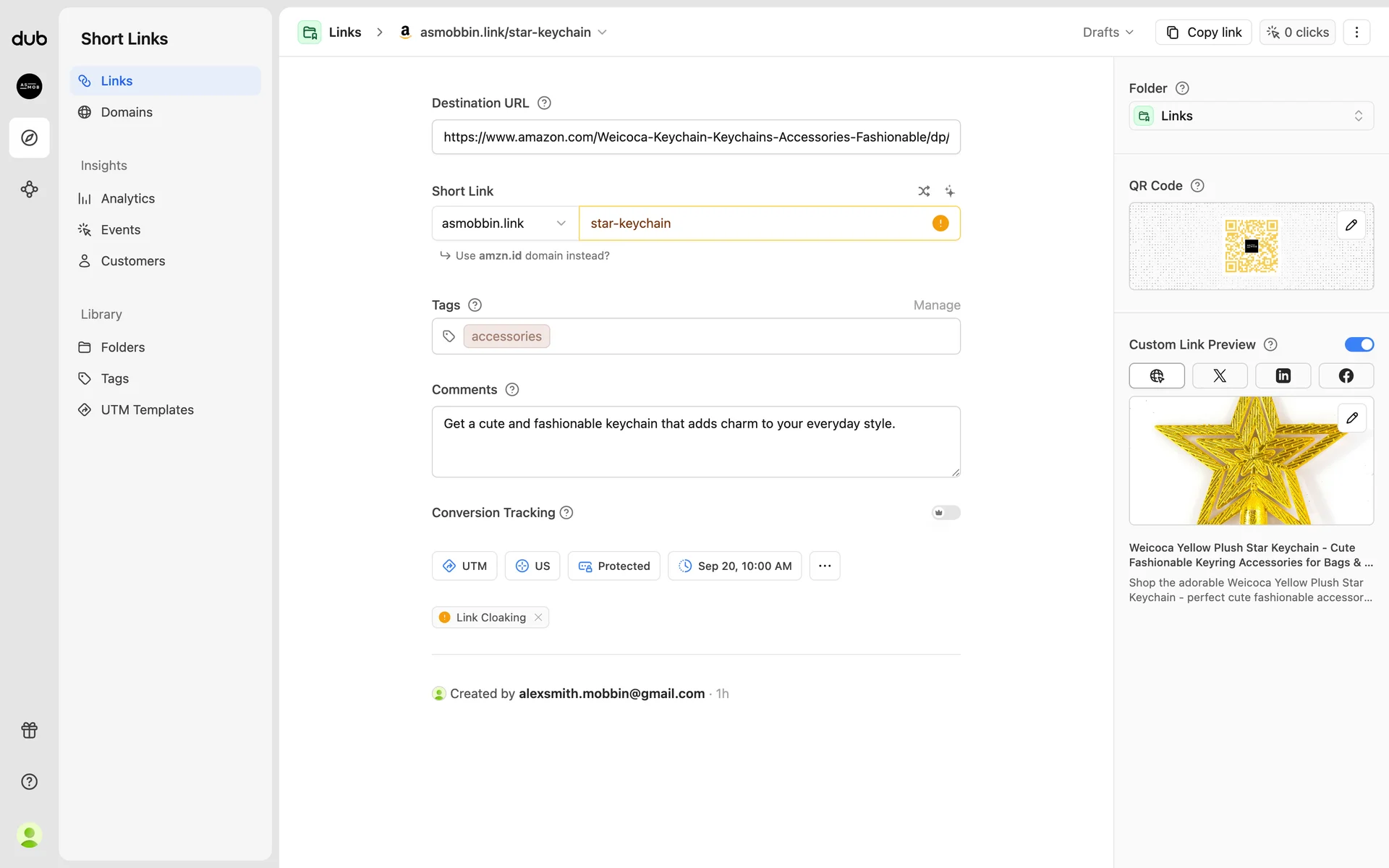
Task: Edit QR code with pencil icon
Action: click(1351, 225)
